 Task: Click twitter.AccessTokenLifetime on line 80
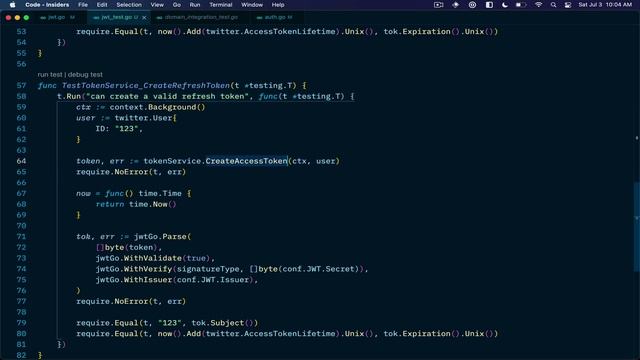271,334
